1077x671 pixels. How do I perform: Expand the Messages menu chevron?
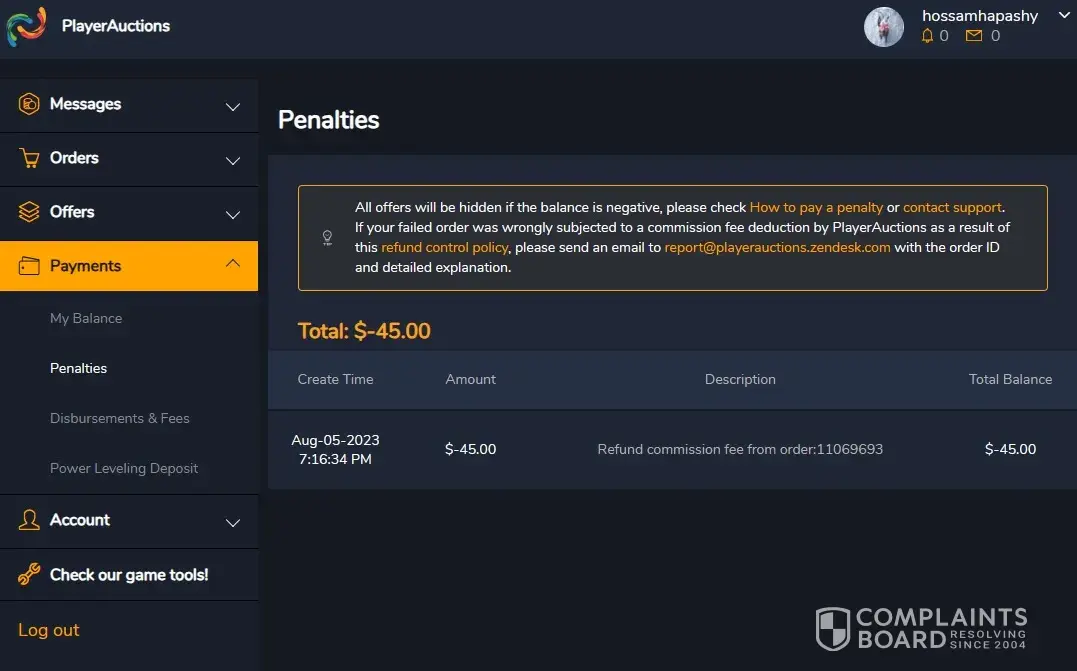pos(233,107)
